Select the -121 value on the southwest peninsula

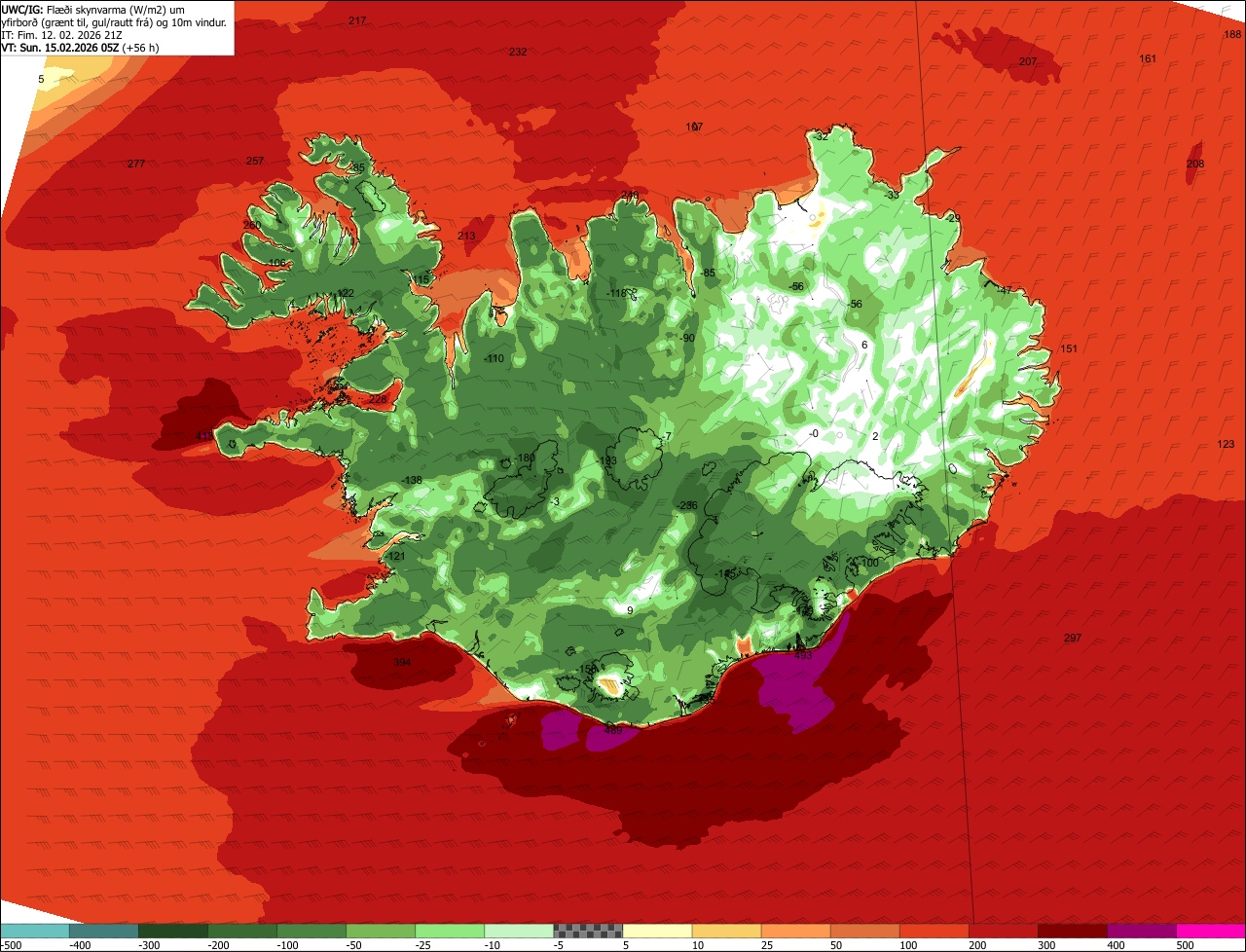click(394, 556)
